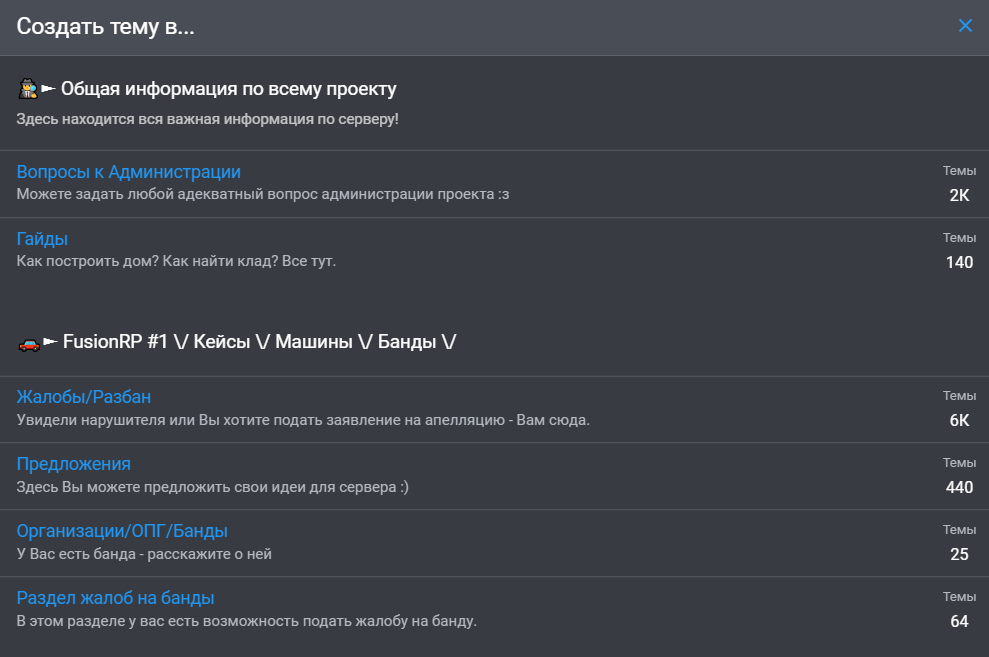Click the 6K topics count for Жалобы/Разбан
Image resolution: width=989 pixels, height=657 pixels.
click(x=959, y=421)
